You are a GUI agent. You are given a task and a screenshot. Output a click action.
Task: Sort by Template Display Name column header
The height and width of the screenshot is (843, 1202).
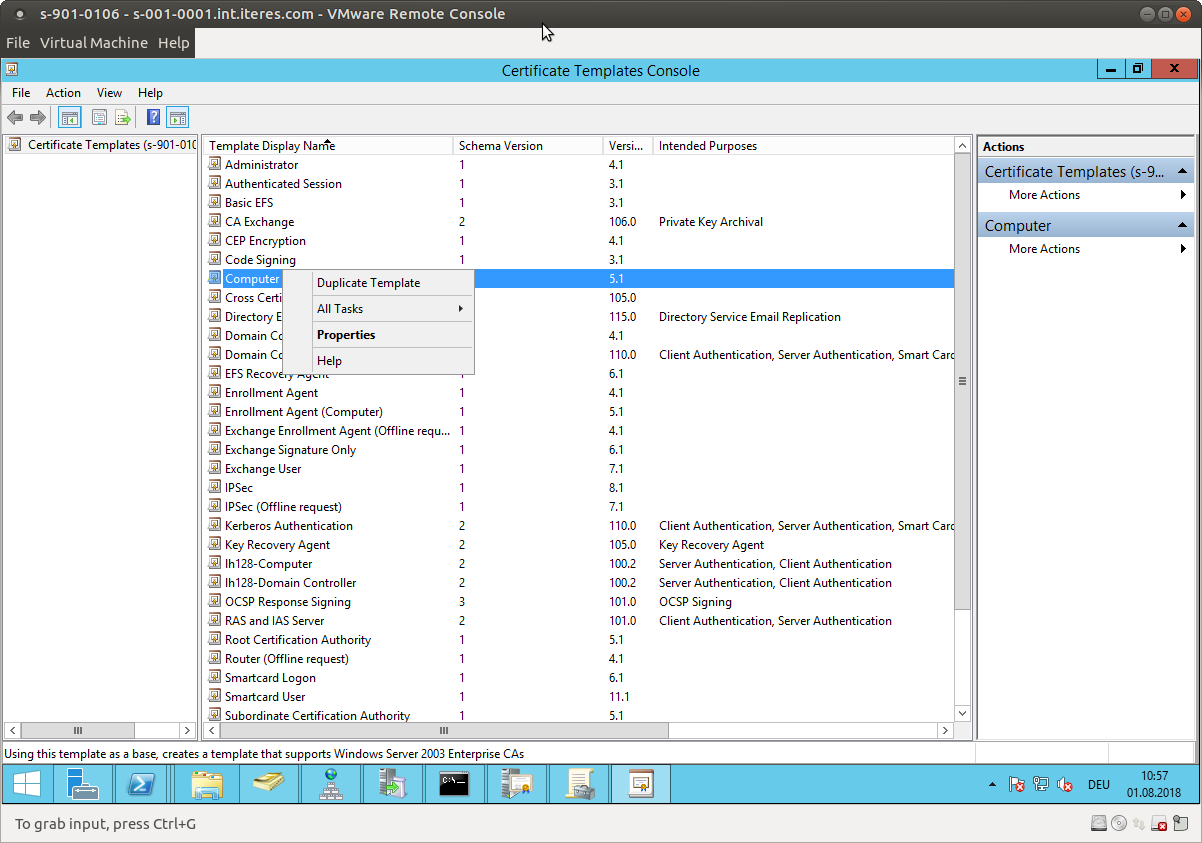pos(328,146)
